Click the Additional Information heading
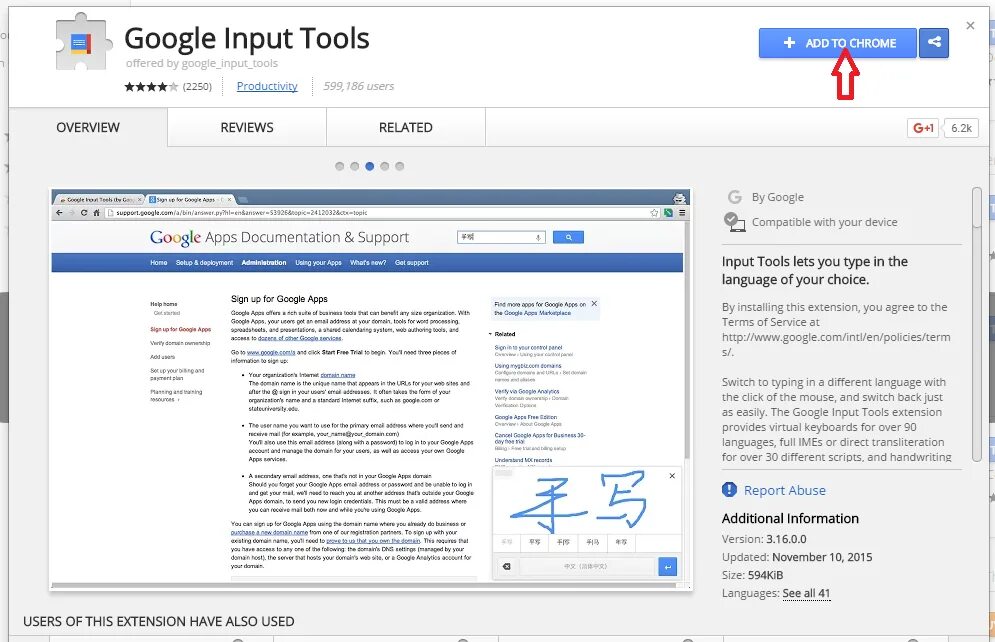Image resolution: width=995 pixels, height=642 pixels. (790, 518)
